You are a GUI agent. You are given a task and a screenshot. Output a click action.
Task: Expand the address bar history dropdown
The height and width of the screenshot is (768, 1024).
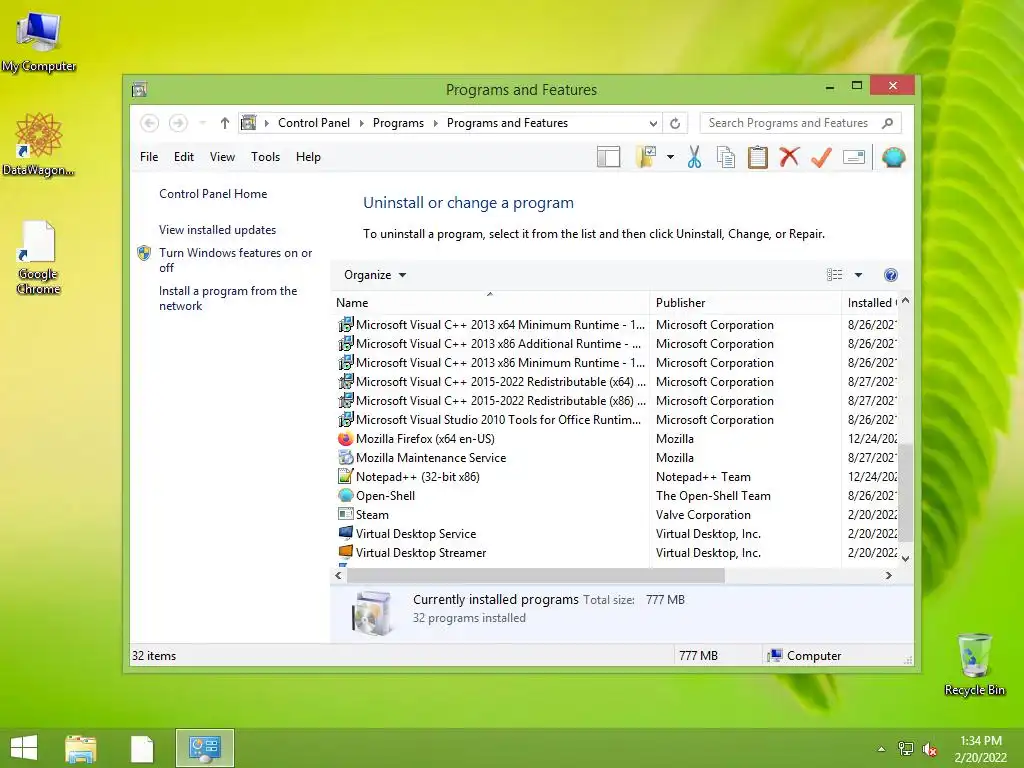click(653, 123)
